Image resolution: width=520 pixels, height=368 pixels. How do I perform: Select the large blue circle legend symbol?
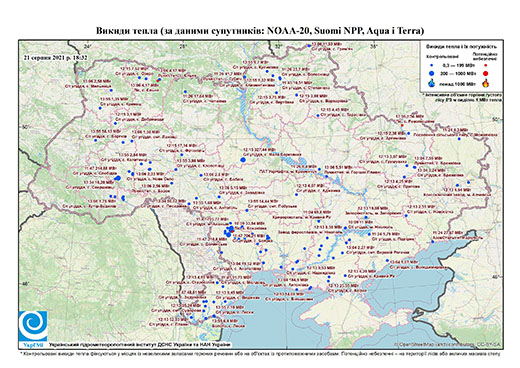432,73
